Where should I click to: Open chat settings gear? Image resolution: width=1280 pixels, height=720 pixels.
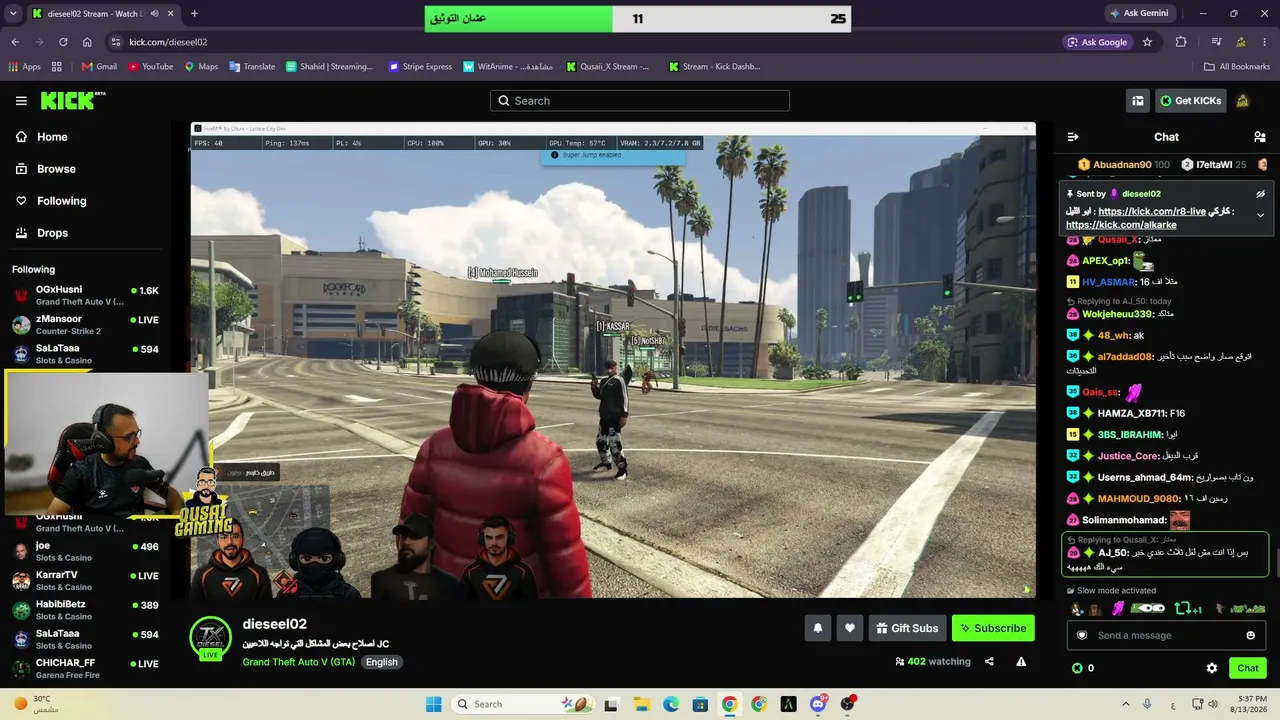pos(1212,668)
